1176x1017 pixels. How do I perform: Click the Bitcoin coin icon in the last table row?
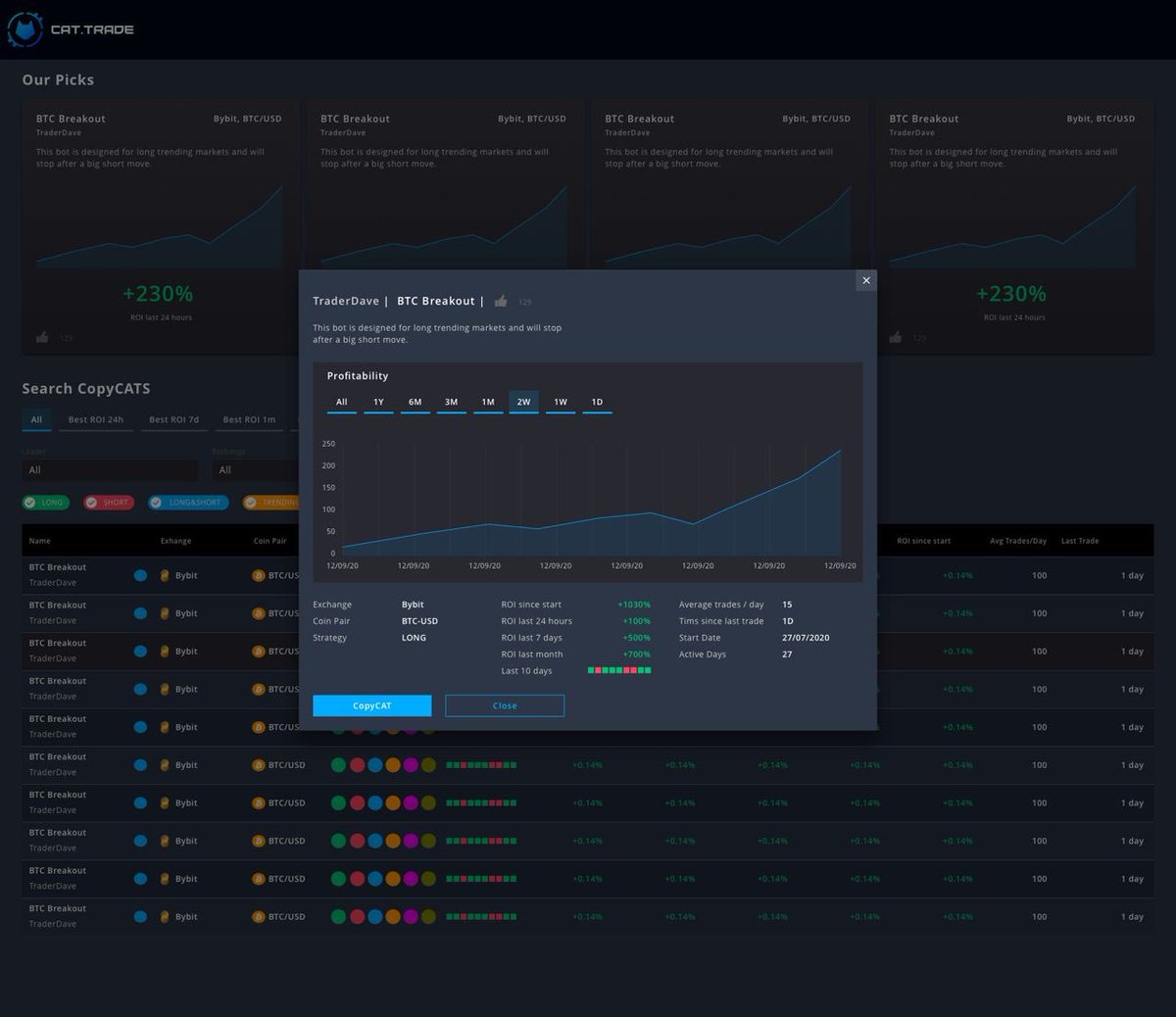259,917
